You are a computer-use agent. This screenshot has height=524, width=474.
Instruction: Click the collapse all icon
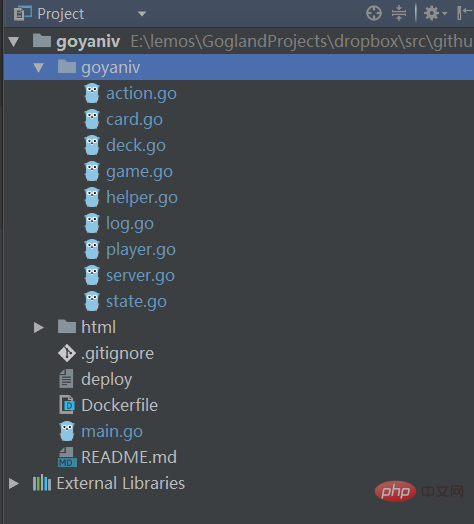pos(399,14)
